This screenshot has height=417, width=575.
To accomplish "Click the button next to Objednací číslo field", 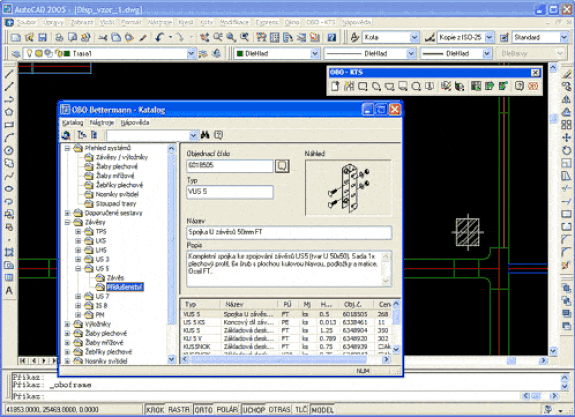I will [x=282, y=166].
